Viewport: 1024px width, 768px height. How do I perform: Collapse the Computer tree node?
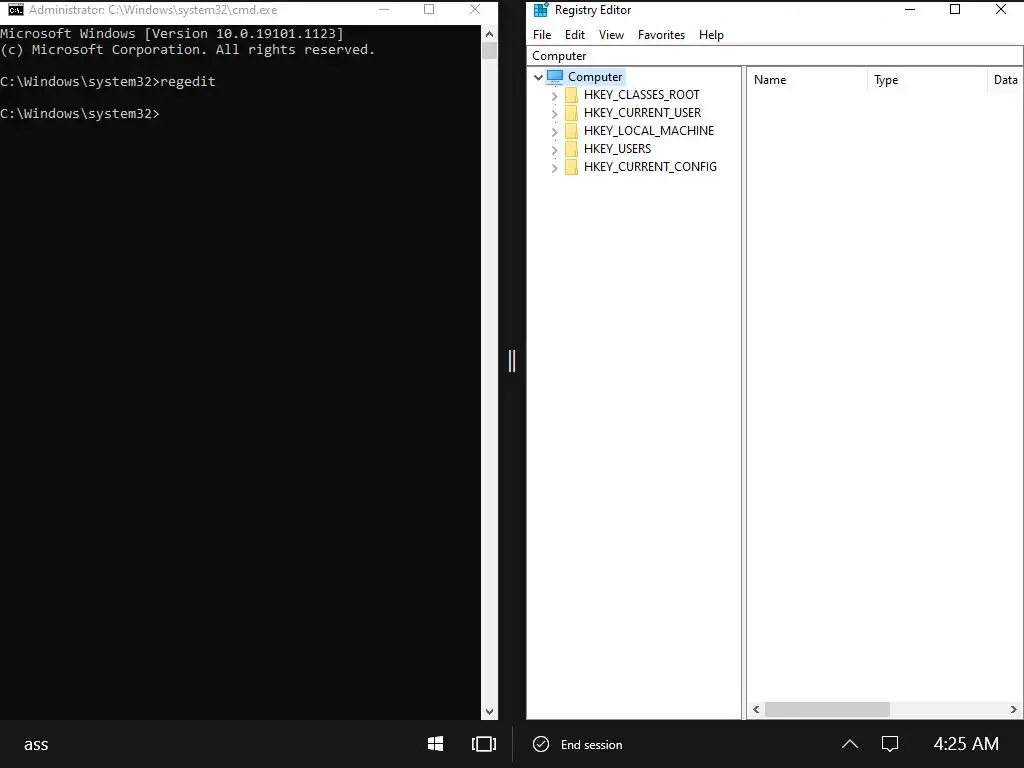pyautogui.click(x=538, y=77)
